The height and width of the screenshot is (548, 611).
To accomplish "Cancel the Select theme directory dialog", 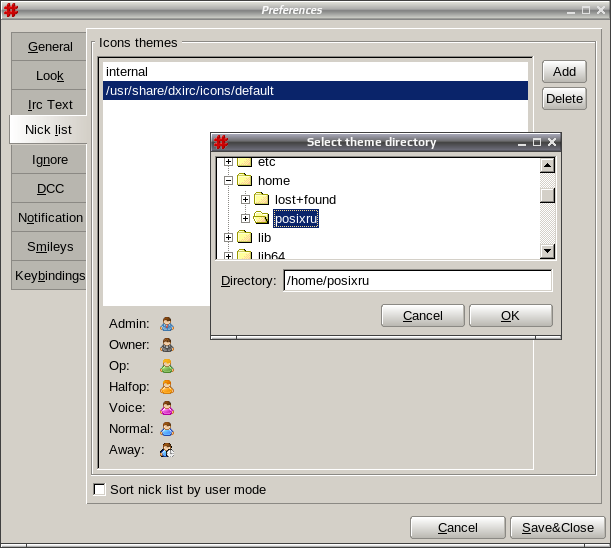I will [x=423, y=315].
